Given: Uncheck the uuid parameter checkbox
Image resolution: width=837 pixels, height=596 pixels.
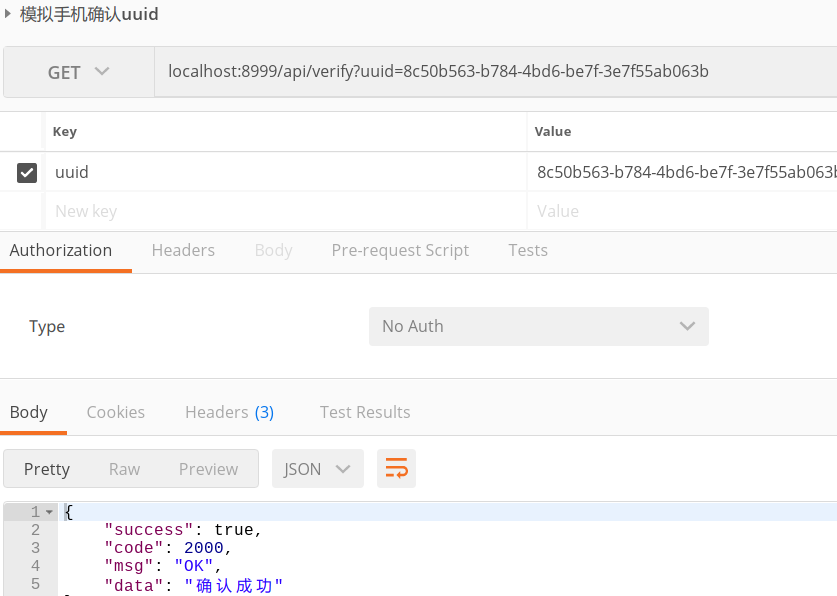Looking at the screenshot, I should (26, 172).
